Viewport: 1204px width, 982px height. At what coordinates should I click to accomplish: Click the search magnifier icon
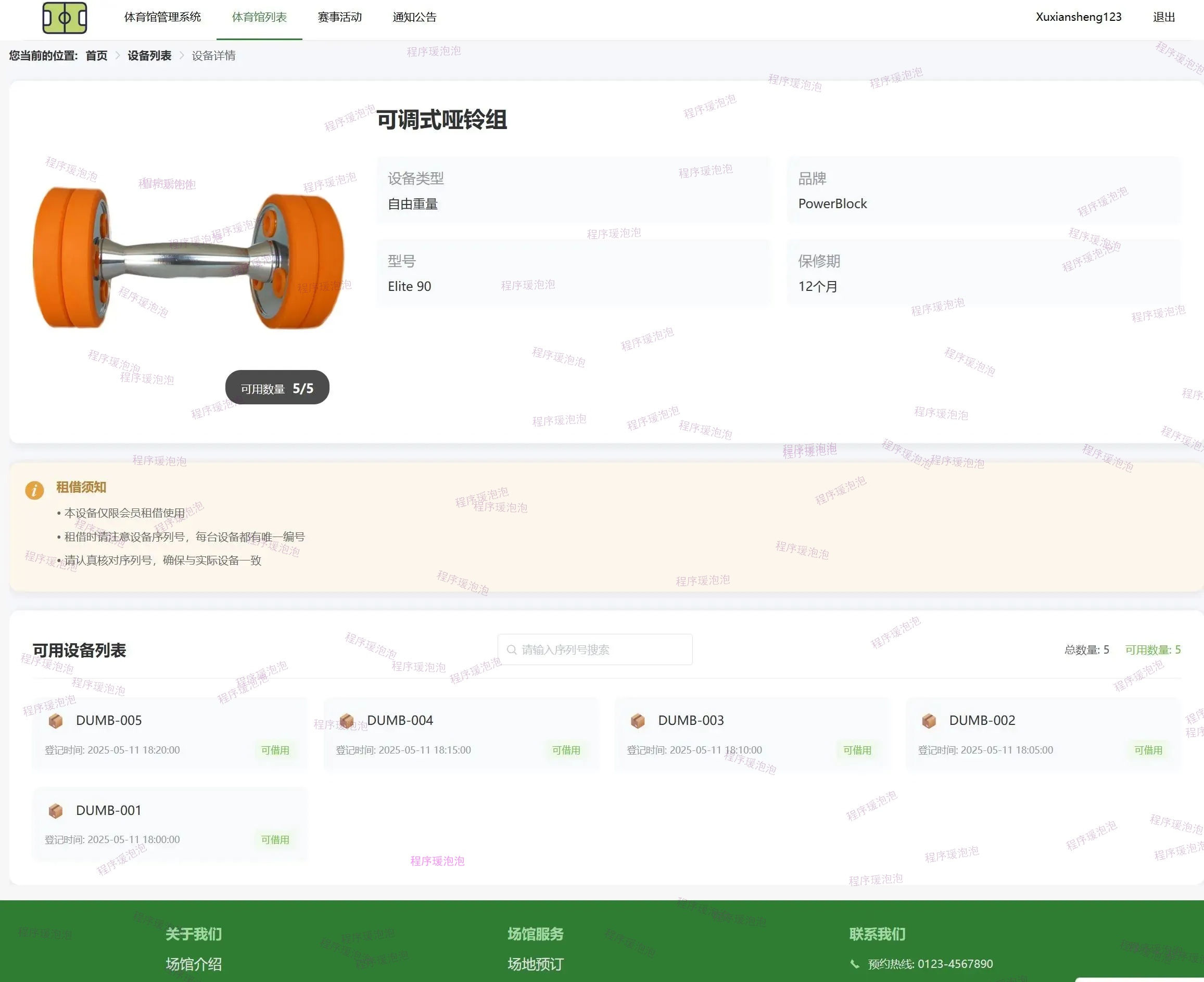click(512, 649)
